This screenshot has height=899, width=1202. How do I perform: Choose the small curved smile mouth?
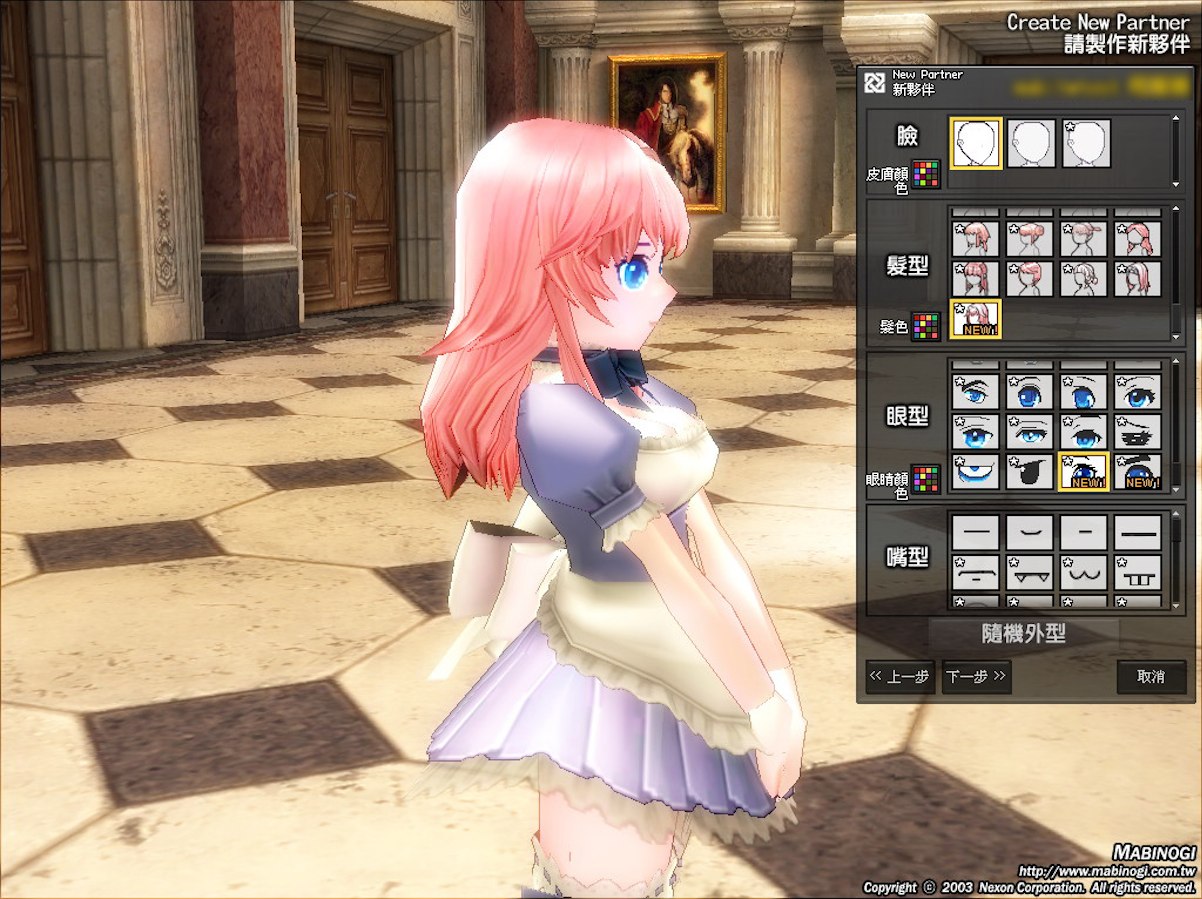(x=1030, y=532)
